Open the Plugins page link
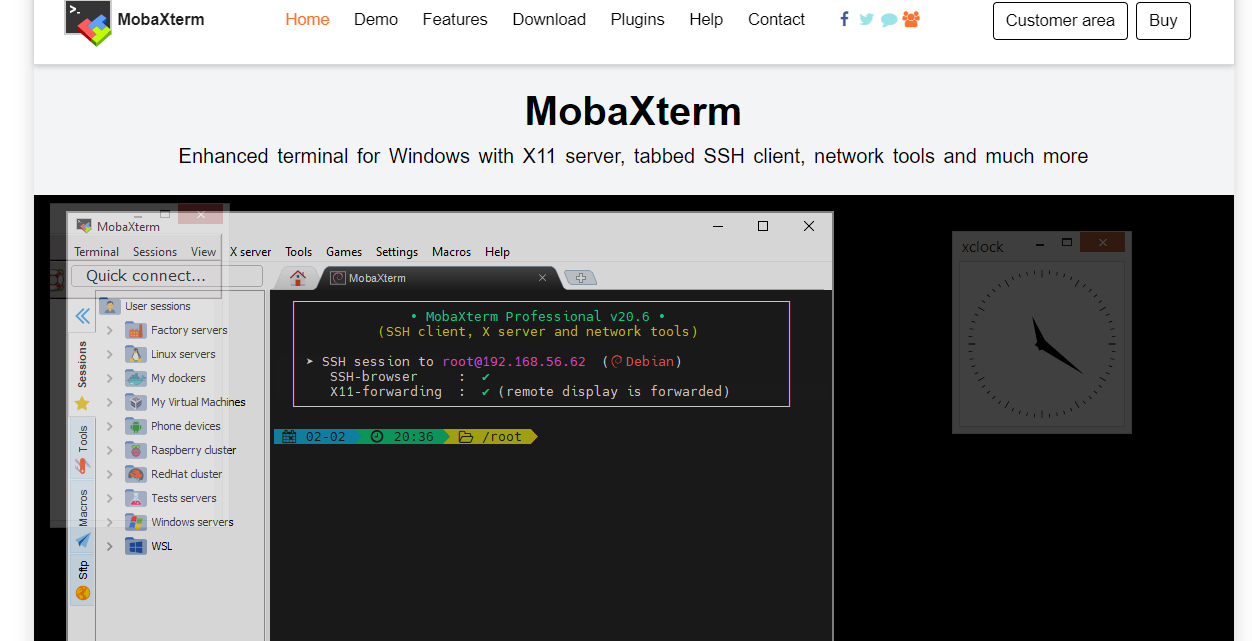Viewport: 1252px width, 641px height. coord(637,19)
